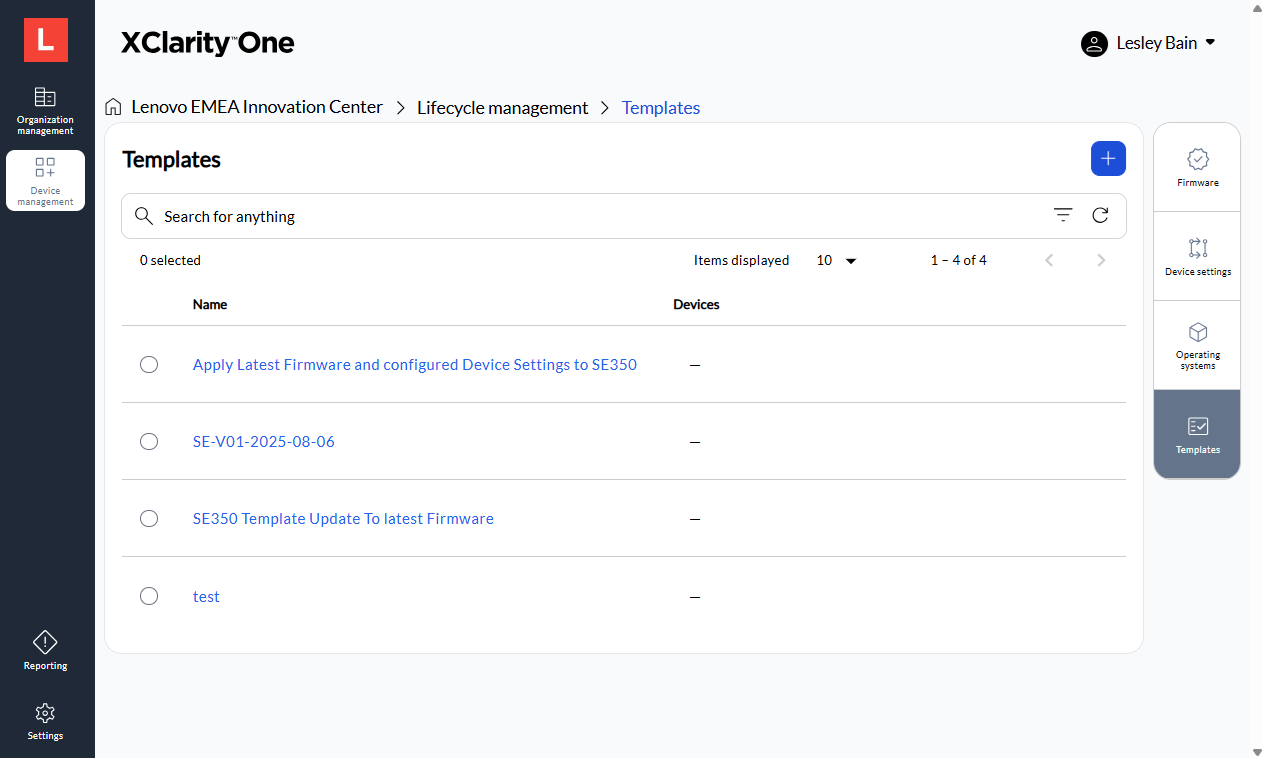This screenshot has width=1262, height=758.
Task: Select the test template radio button
Action: [149, 595]
